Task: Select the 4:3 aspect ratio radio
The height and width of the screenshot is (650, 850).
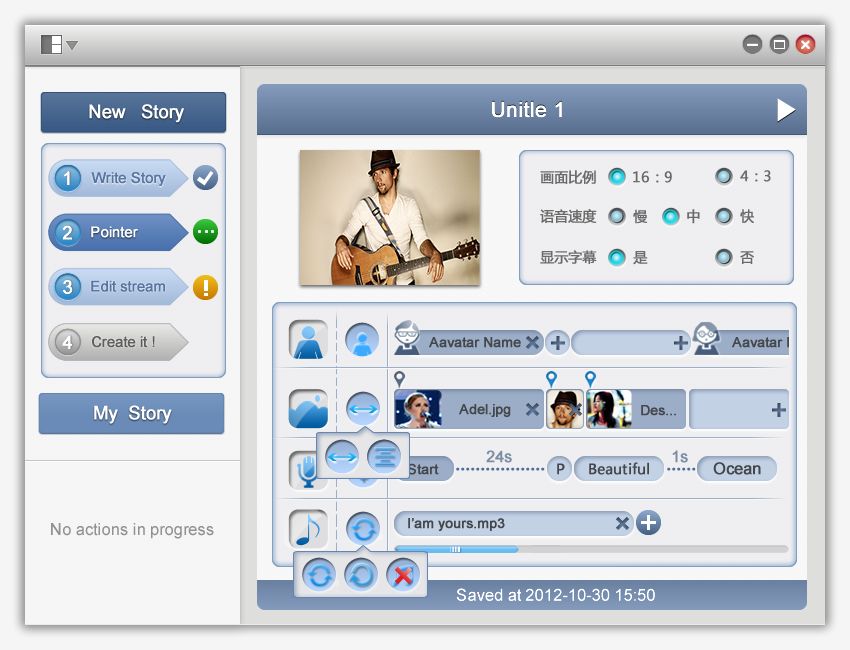Action: pyautogui.click(x=724, y=176)
